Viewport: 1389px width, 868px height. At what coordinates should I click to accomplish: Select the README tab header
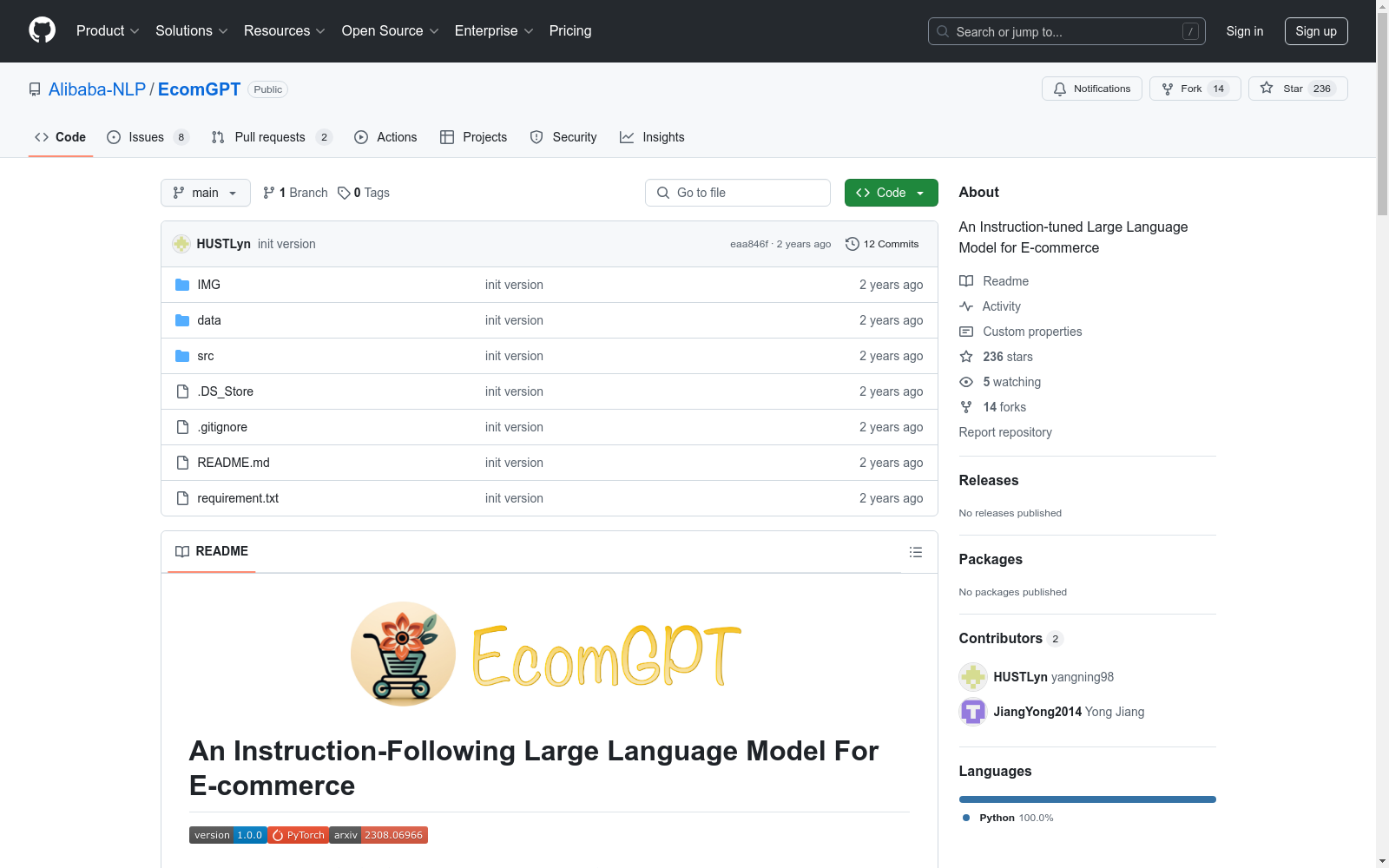(x=212, y=551)
